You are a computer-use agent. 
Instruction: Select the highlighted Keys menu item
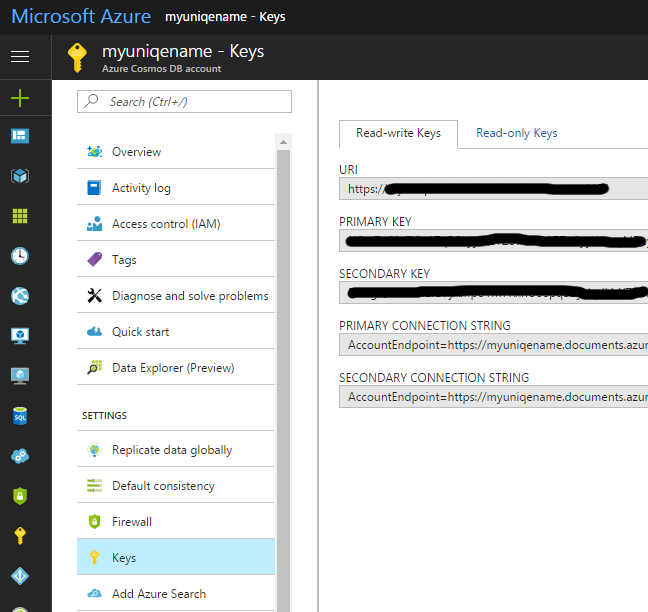176,557
